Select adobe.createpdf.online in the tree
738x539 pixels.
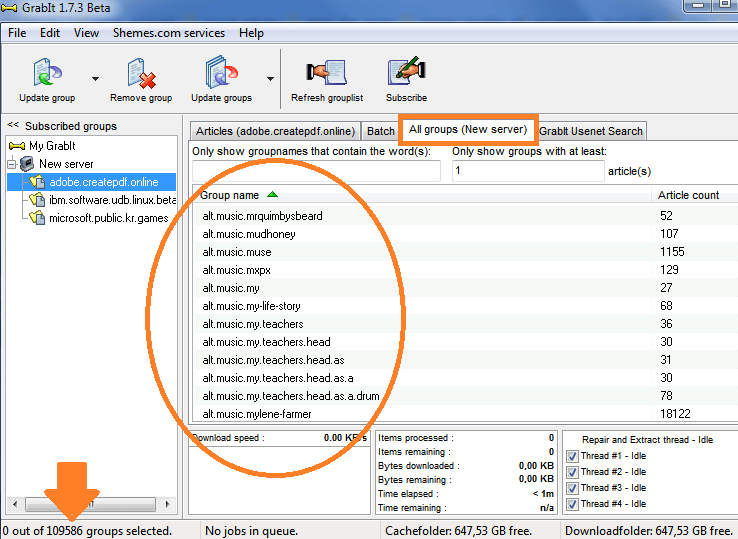point(104,182)
